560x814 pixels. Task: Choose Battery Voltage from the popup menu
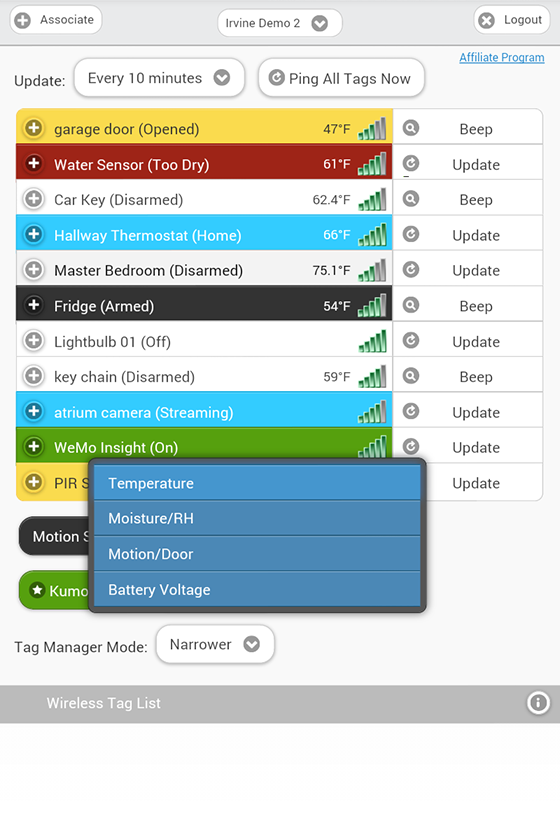coord(257,589)
